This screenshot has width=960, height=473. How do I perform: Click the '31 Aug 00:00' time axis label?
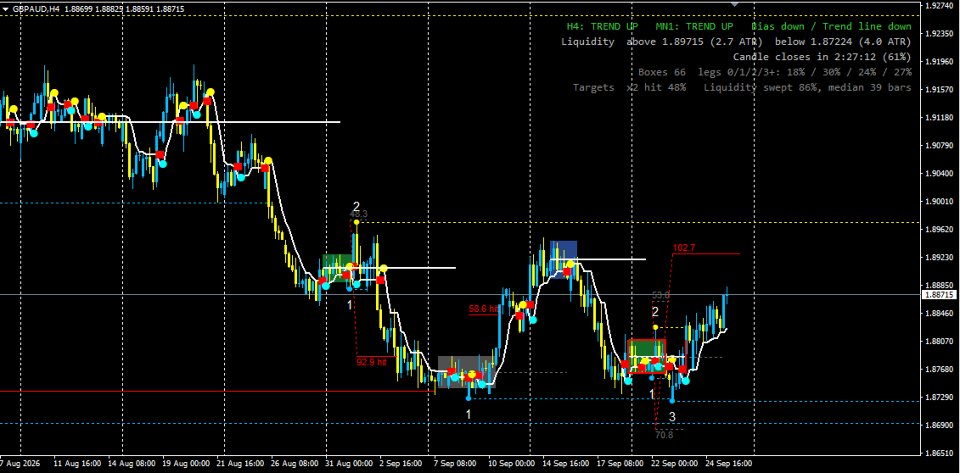350,463
